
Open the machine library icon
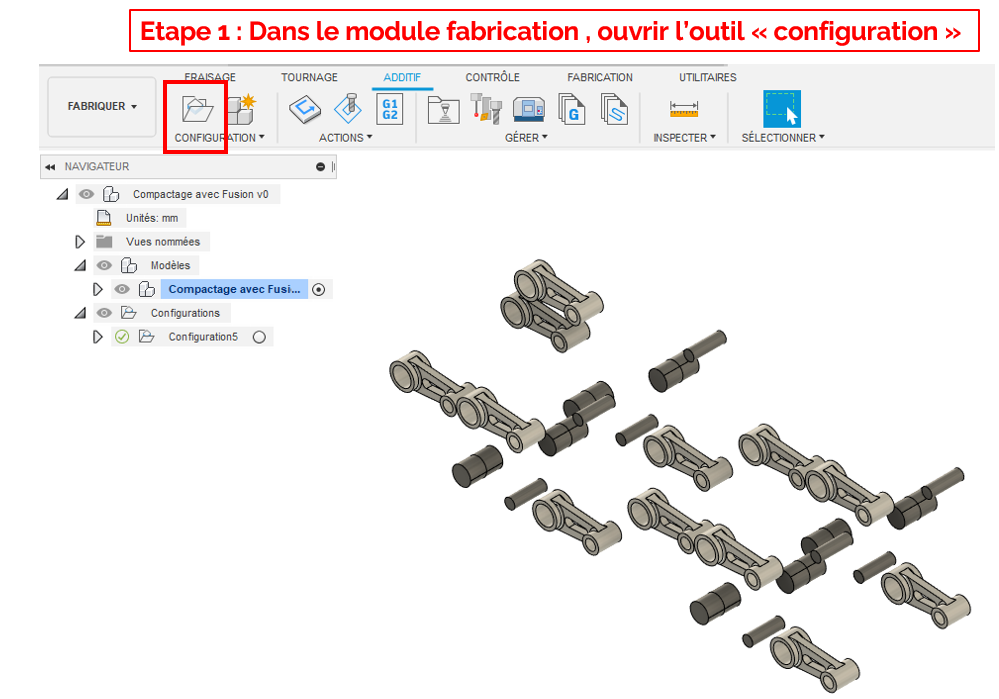[529, 109]
